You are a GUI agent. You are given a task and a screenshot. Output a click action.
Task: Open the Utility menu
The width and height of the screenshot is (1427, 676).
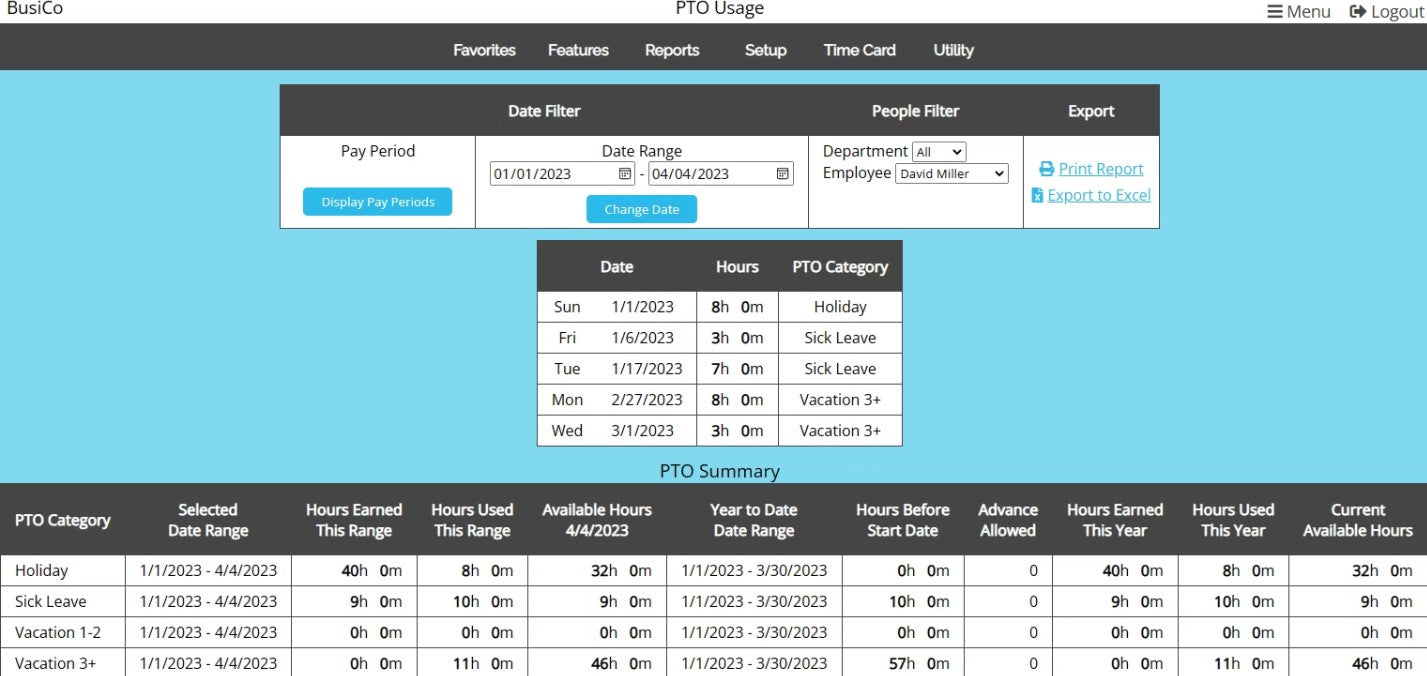(x=953, y=50)
